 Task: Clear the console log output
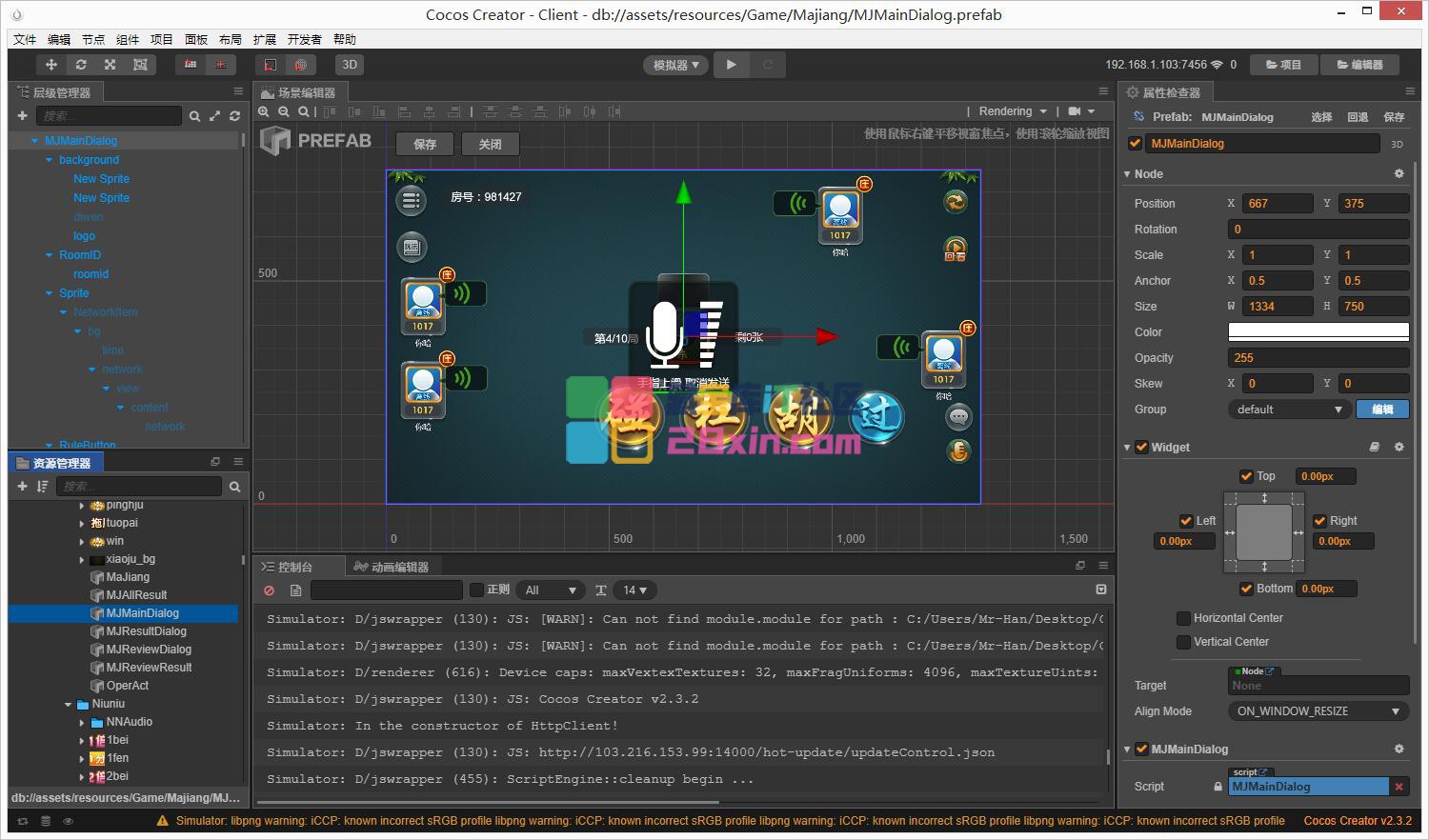(270, 590)
